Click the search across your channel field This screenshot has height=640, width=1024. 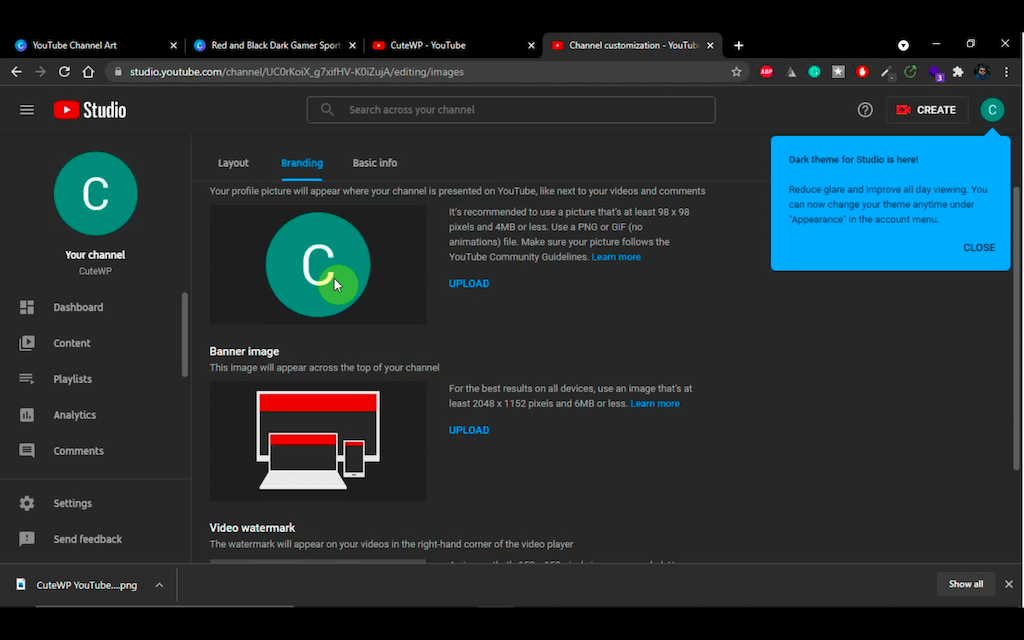click(520, 110)
